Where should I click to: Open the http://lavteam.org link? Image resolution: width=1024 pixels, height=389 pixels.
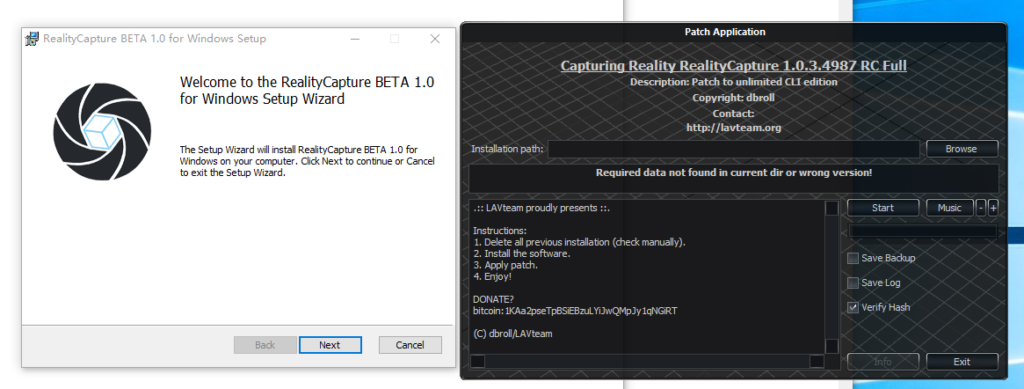coord(733,128)
